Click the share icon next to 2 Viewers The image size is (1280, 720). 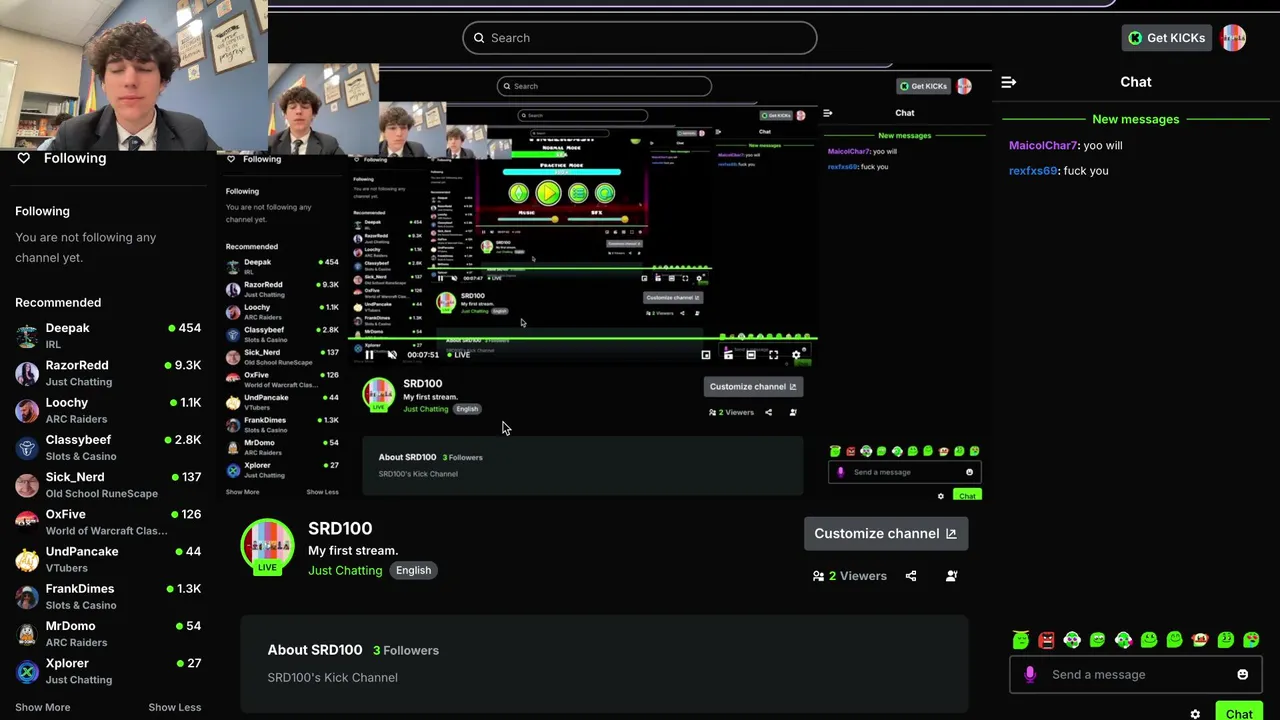[911, 576]
